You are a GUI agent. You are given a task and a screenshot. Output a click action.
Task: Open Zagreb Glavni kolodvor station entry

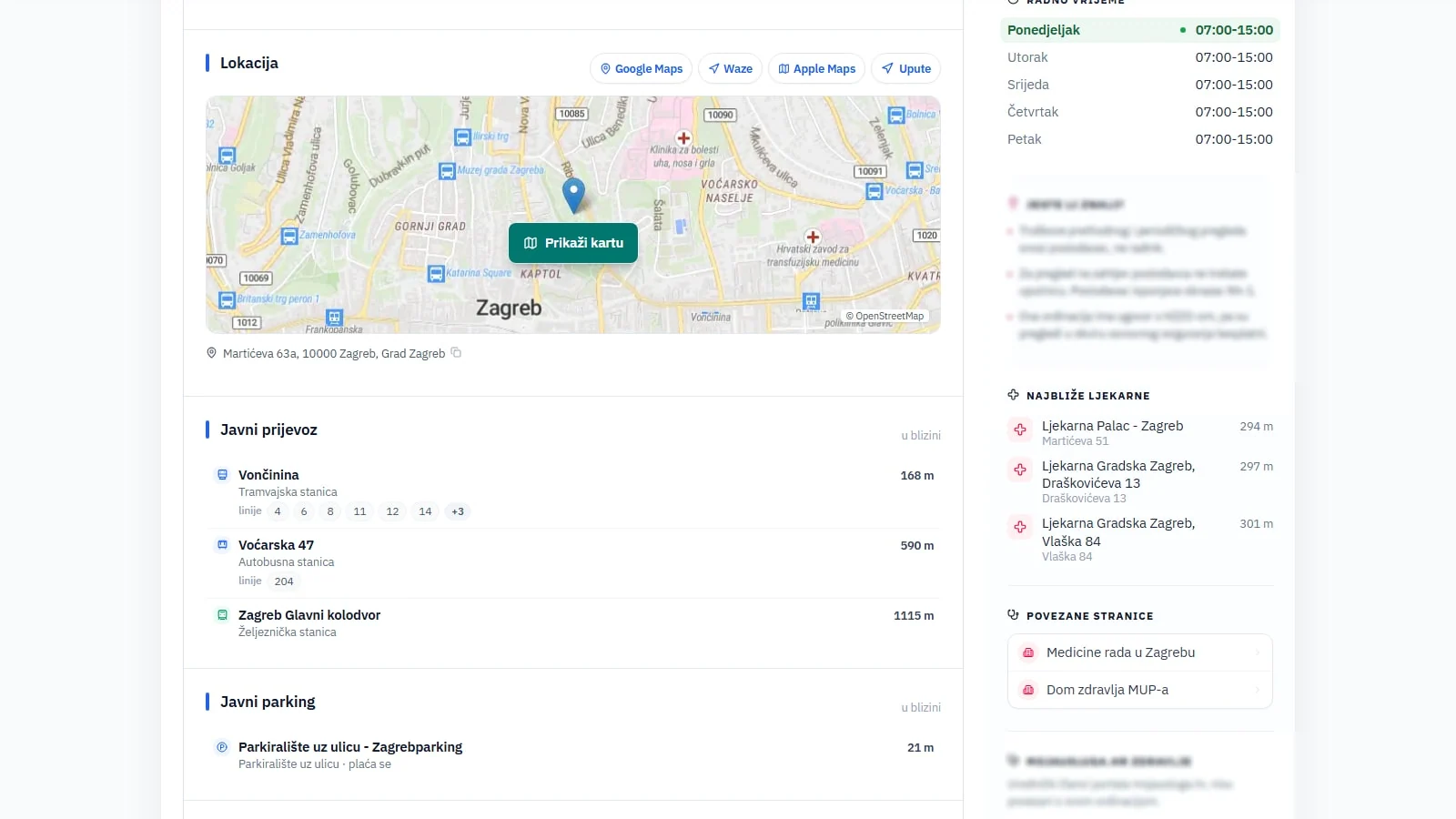coord(573,623)
